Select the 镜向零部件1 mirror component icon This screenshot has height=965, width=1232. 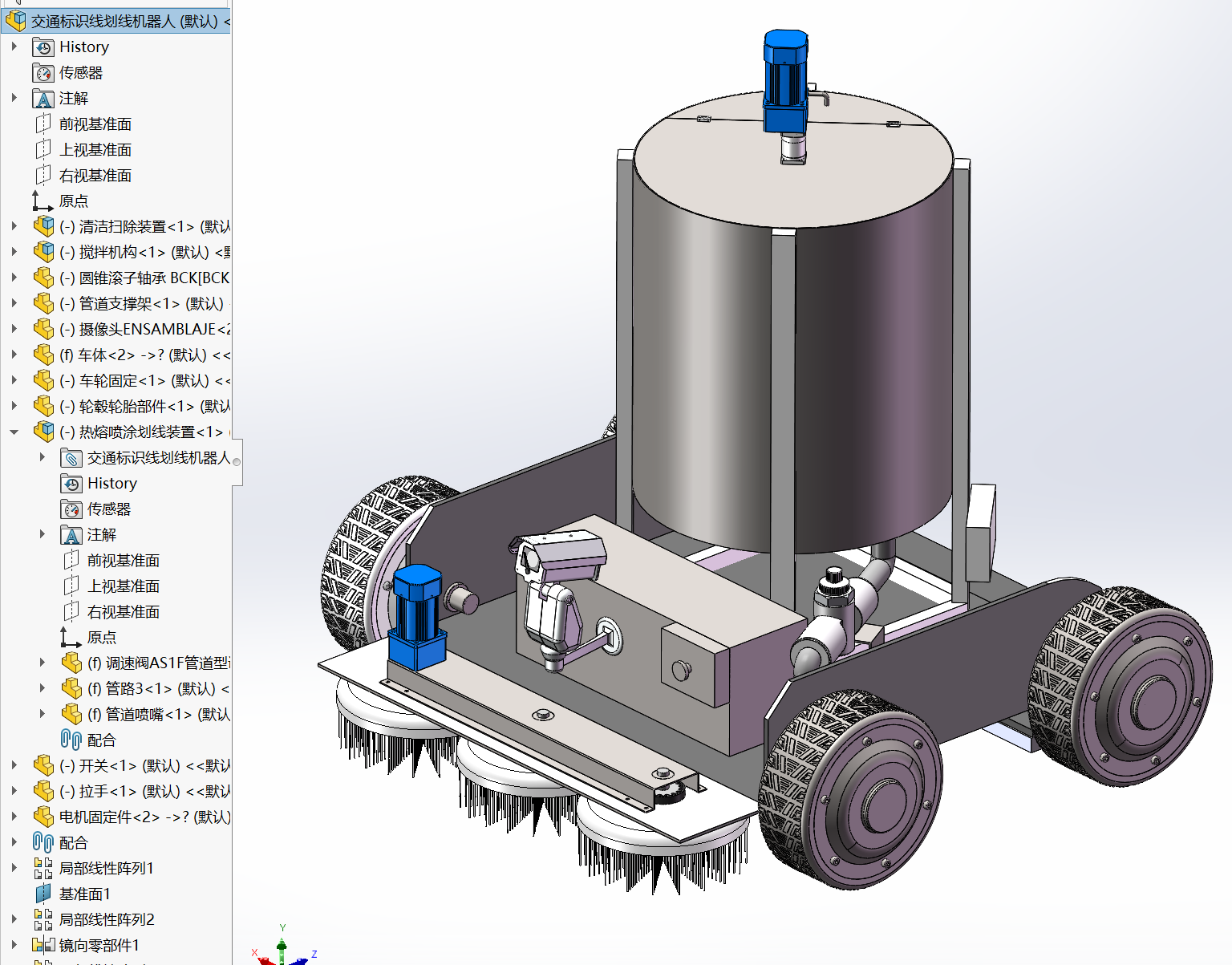[x=43, y=945]
